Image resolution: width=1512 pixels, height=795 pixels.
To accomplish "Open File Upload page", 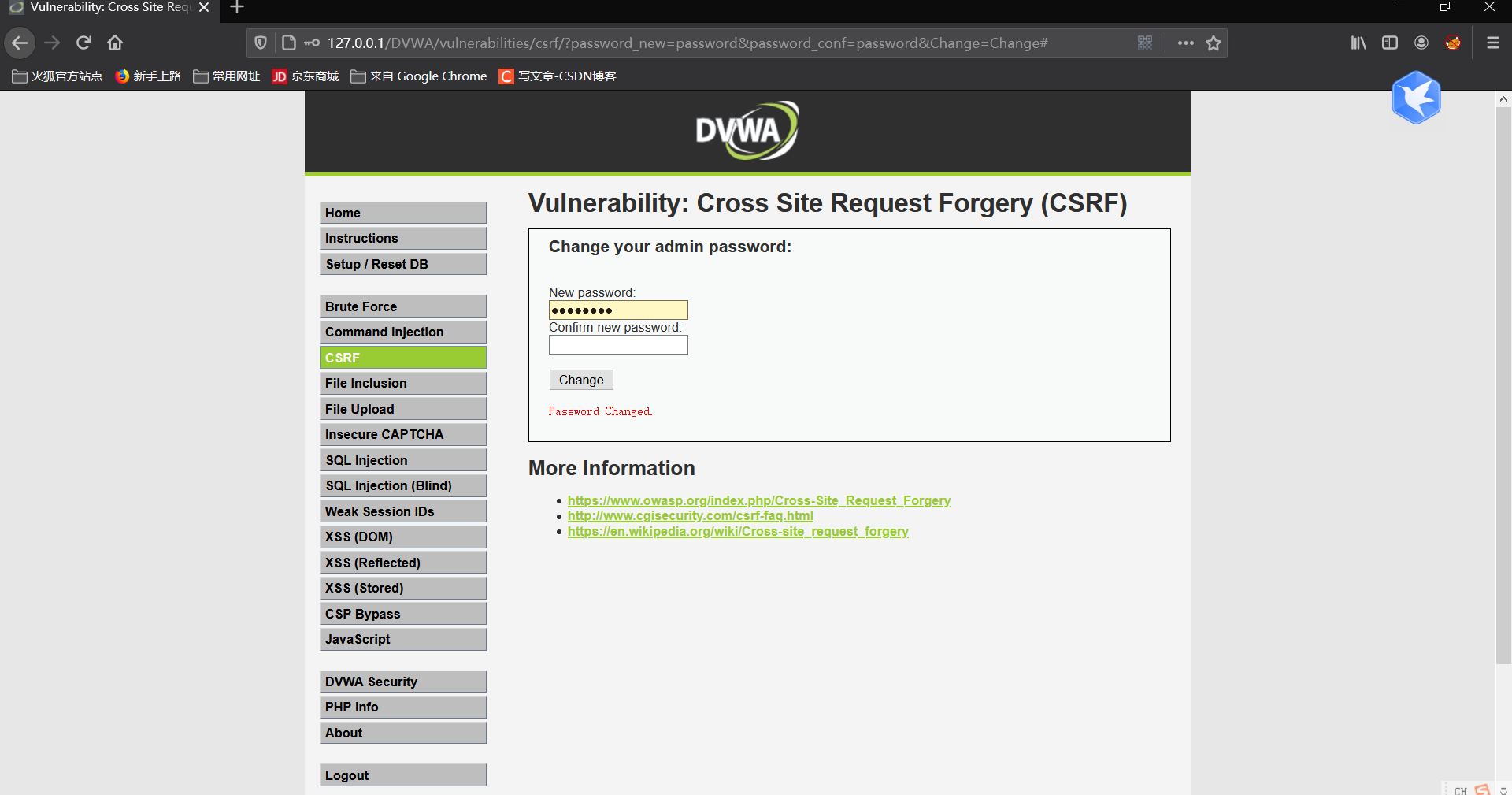I will (x=403, y=409).
